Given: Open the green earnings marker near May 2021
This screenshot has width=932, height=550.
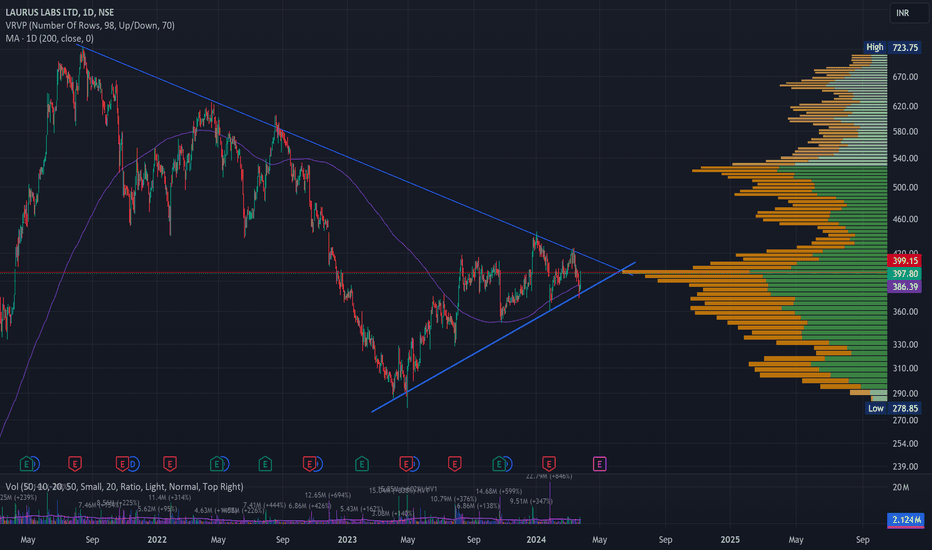Looking at the screenshot, I should click(26, 463).
